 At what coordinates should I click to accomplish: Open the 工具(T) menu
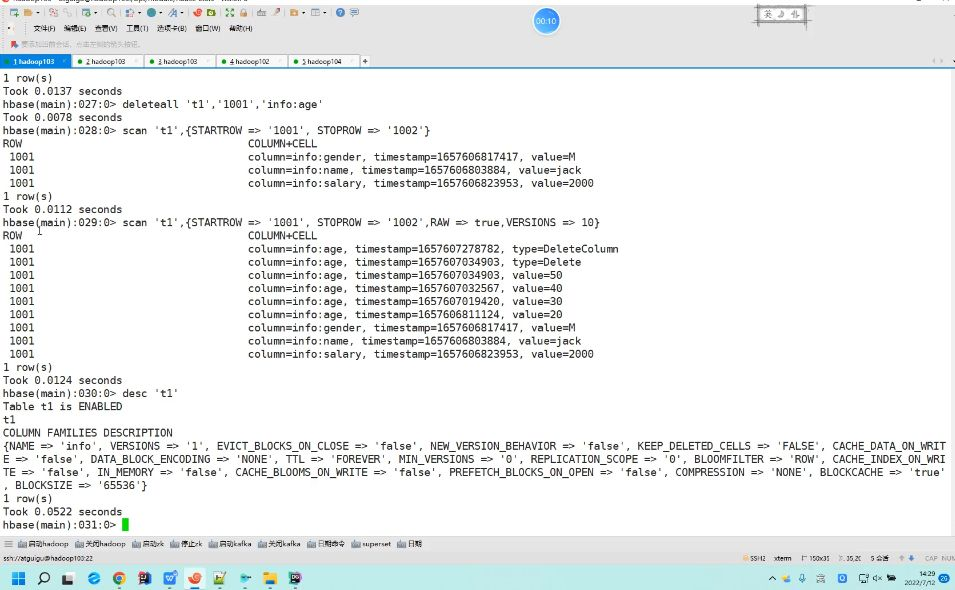[137, 28]
